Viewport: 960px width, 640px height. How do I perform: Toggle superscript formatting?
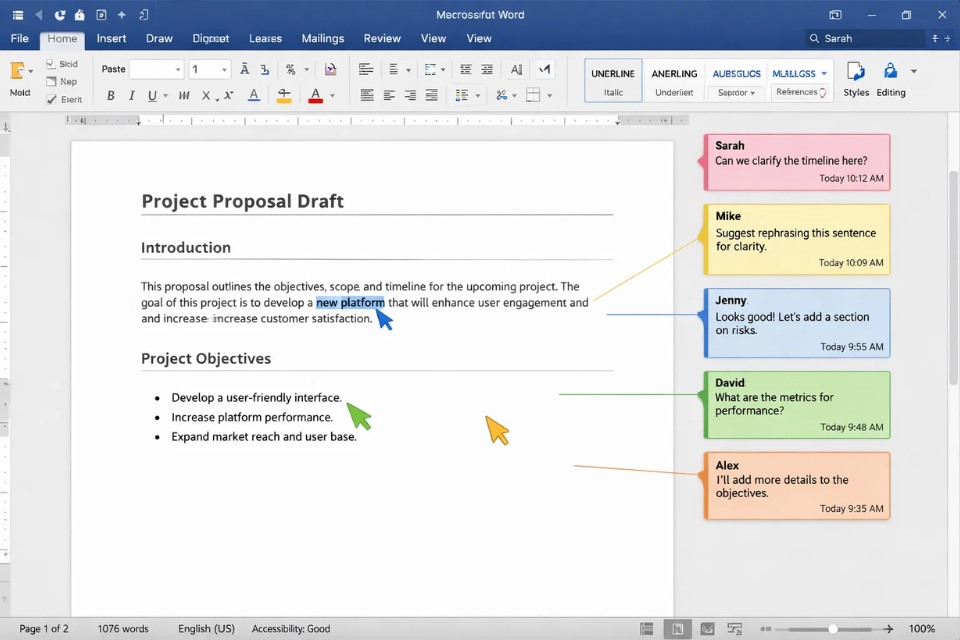(229, 94)
